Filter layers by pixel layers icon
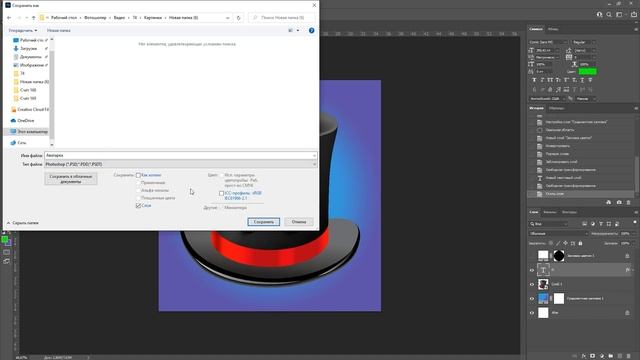Screen dimensions: 640x360 [584, 224]
